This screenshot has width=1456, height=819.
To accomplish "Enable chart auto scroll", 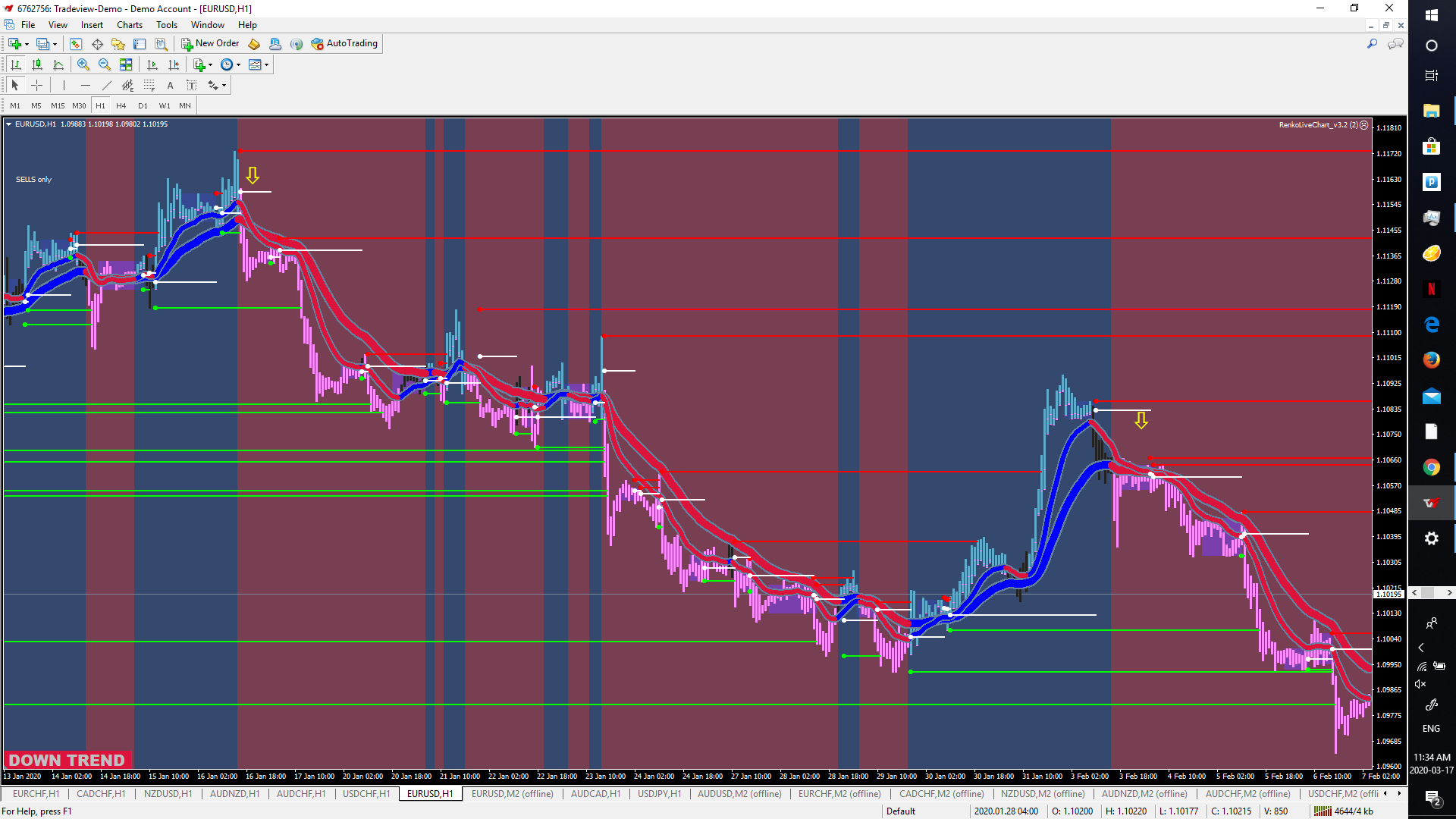I will (x=152, y=64).
